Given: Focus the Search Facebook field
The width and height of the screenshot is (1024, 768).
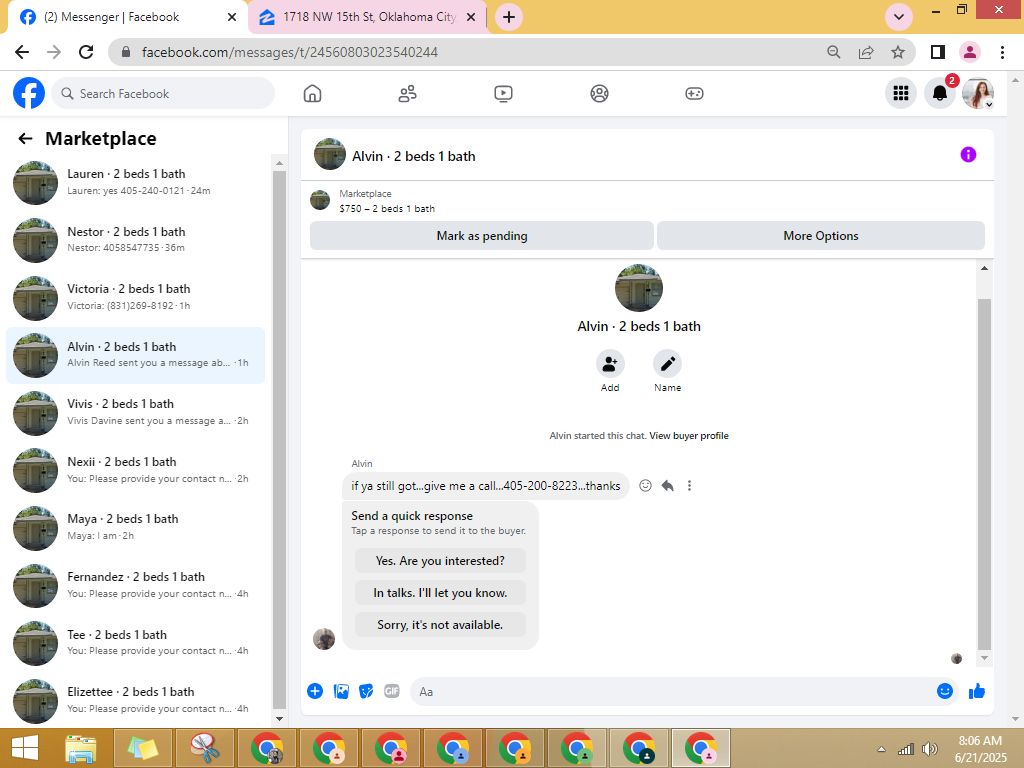Looking at the screenshot, I should click(163, 93).
